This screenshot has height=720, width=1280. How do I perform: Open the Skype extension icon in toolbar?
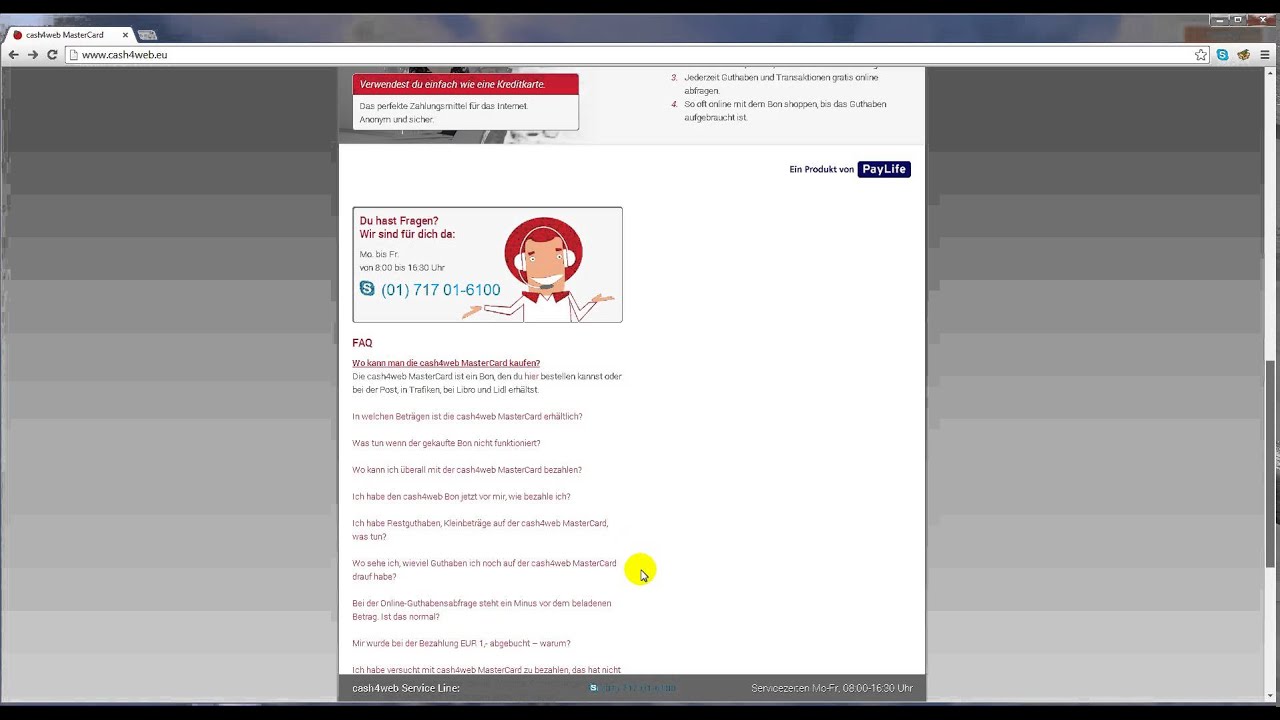pos(1222,55)
